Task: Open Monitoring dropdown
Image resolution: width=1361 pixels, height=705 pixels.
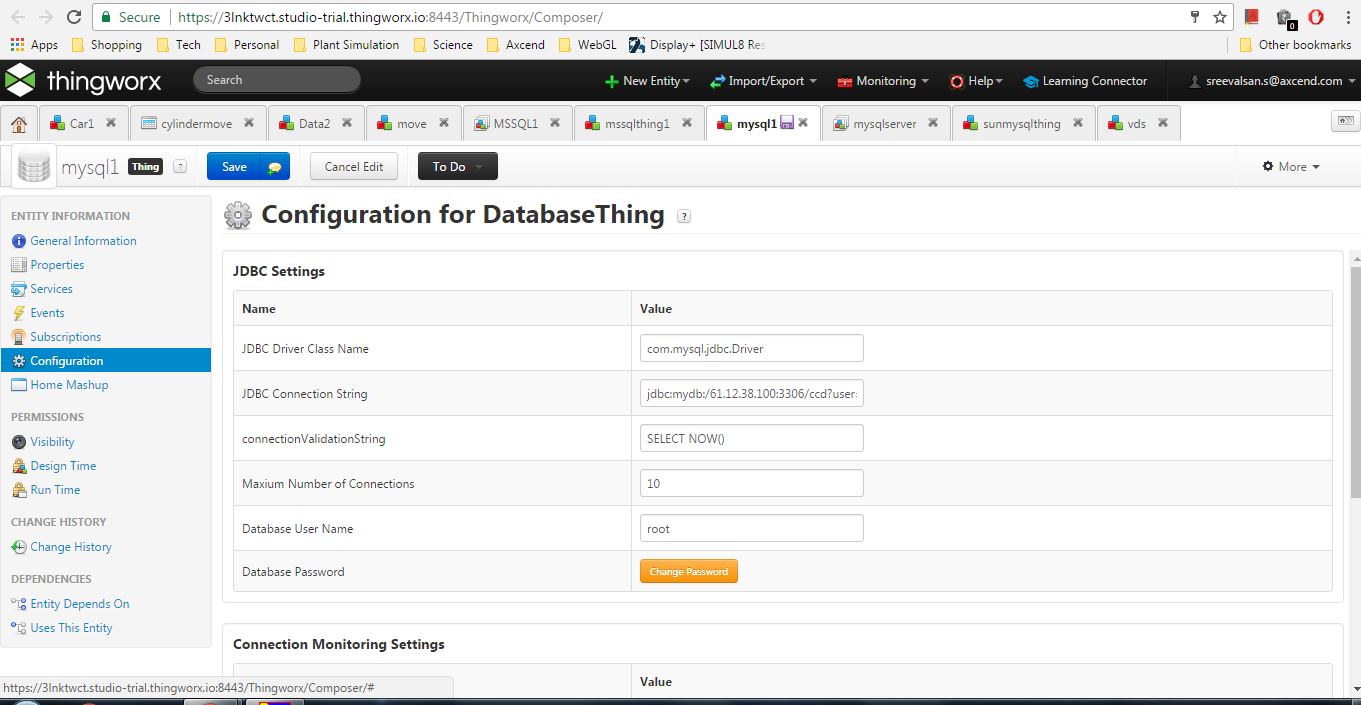Action: tap(883, 81)
